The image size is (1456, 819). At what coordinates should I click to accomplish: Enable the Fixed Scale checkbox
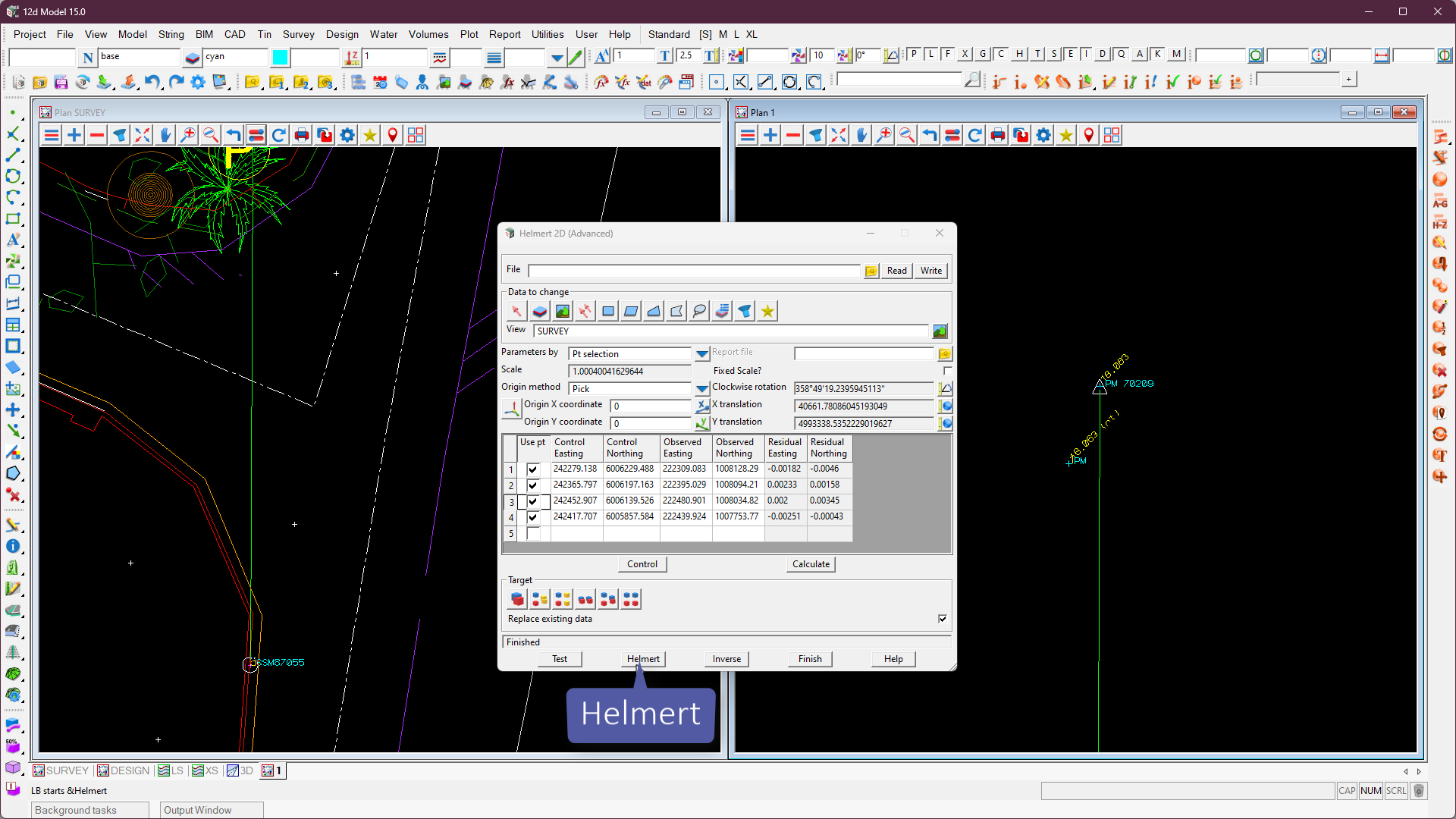click(x=947, y=371)
